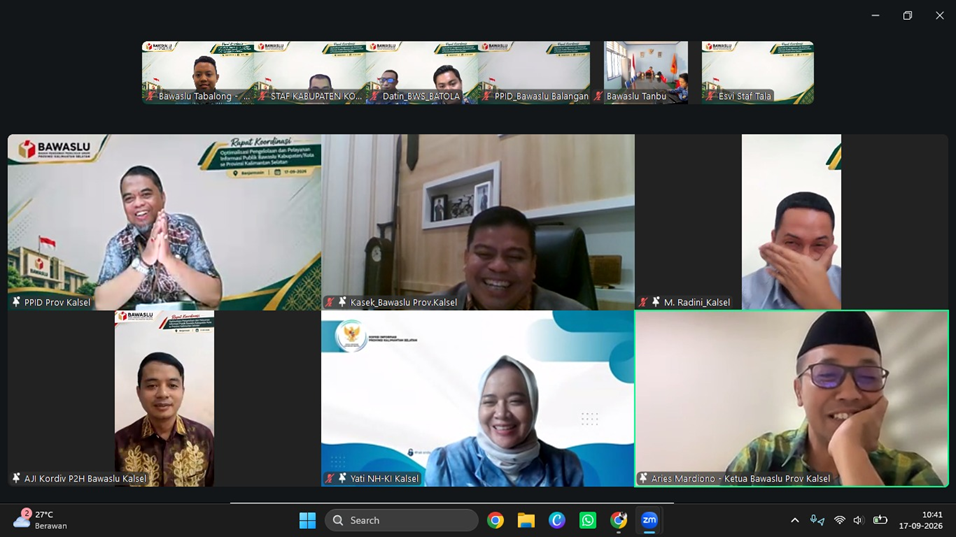Open the clock and date flyout
This screenshot has height=537, width=956.
click(x=921, y=520)
